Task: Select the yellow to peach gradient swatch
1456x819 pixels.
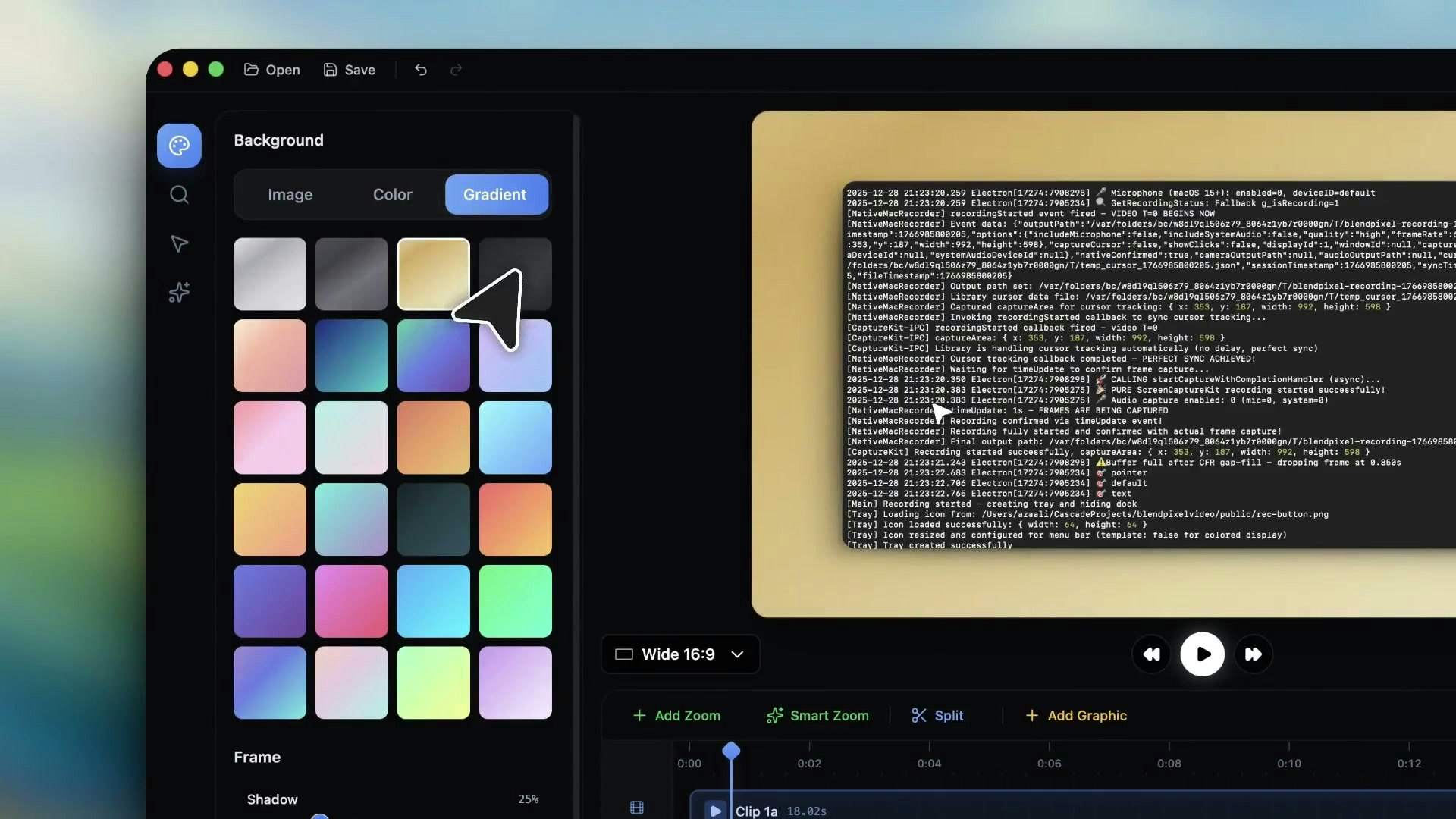Action: 270,519
